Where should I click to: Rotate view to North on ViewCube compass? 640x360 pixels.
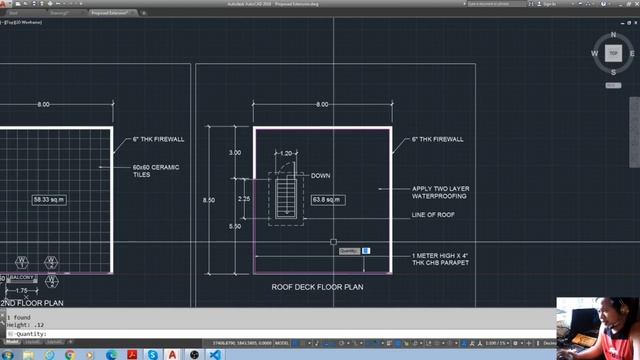(x=613, y=35)
